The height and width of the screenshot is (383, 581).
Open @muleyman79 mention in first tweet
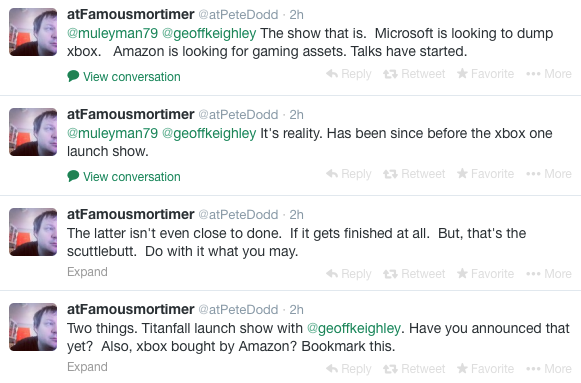click(x=112, y=33)
